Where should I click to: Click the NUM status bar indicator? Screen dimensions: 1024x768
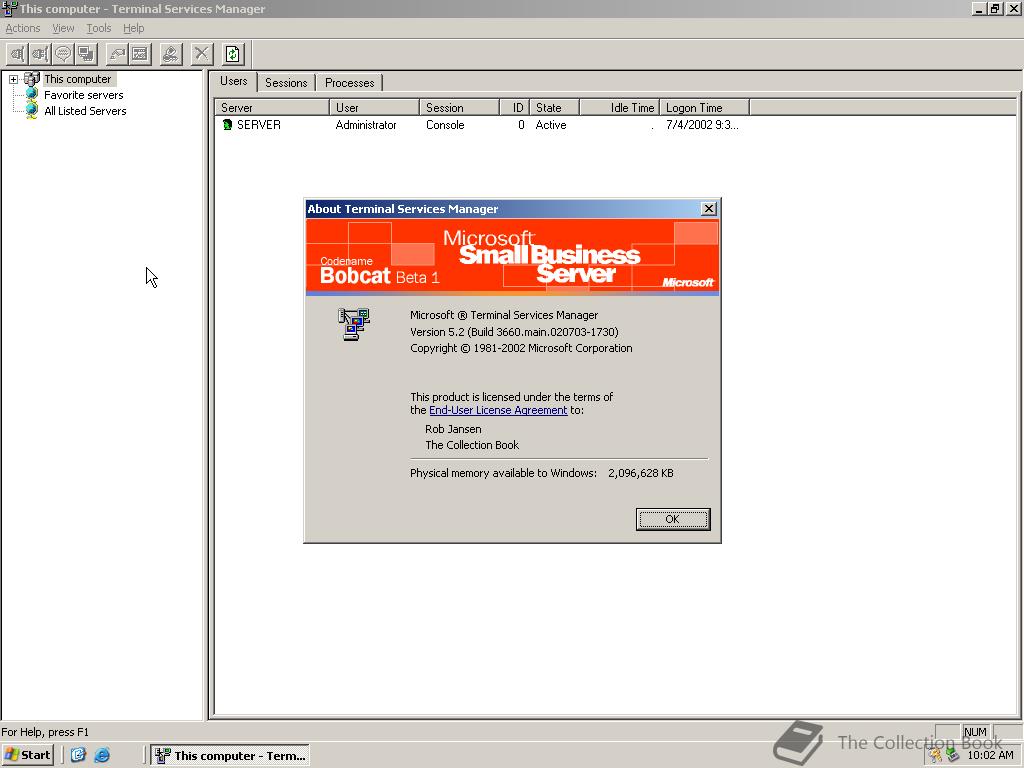tap(976, 732)
